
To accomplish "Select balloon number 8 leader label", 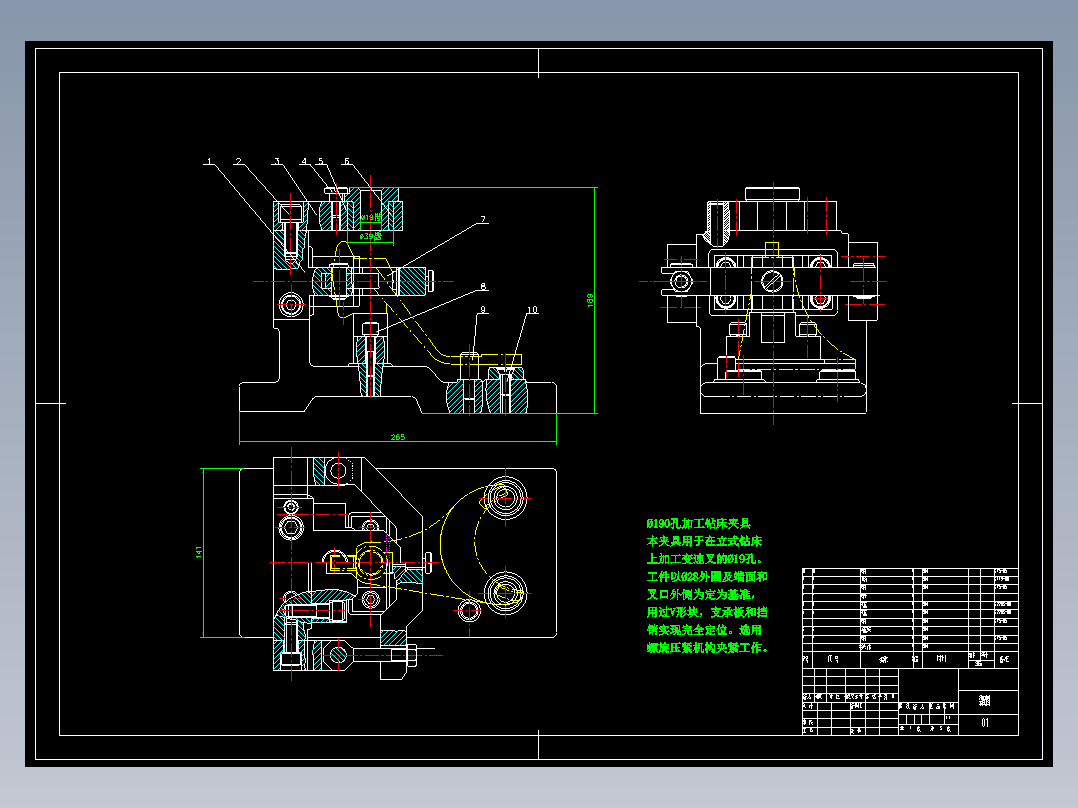I will click(483, 287).
